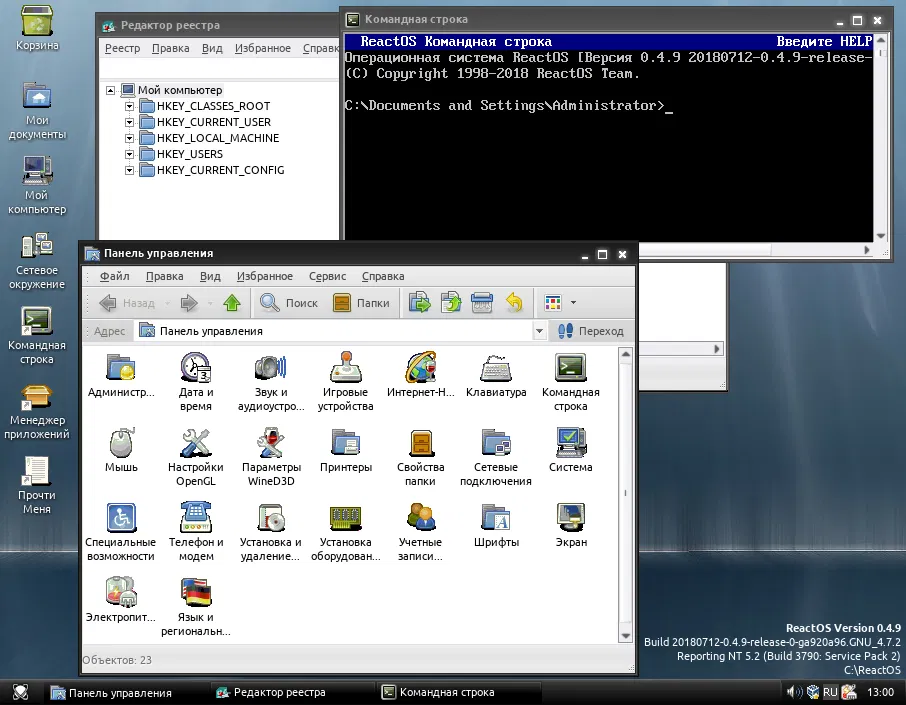This screenshot has height=705, width=906.
Task: Open the Система applet icon
Action: coord(570,444)
